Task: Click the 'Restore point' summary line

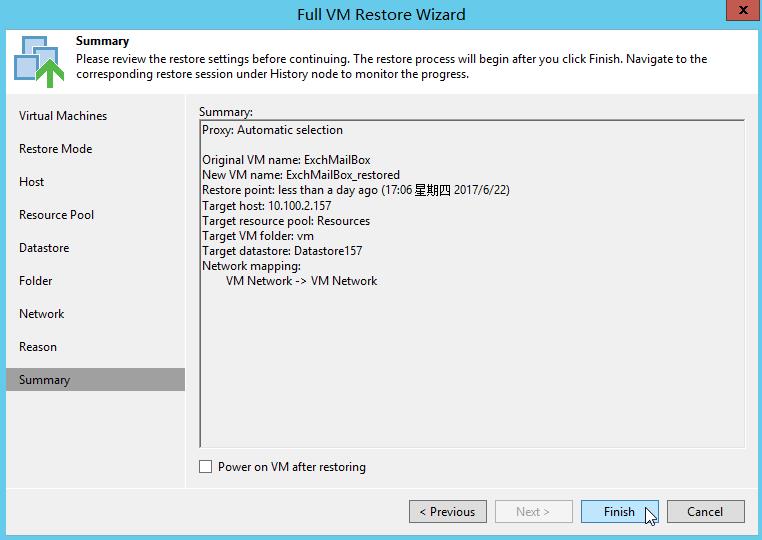Action: (356, 190)
